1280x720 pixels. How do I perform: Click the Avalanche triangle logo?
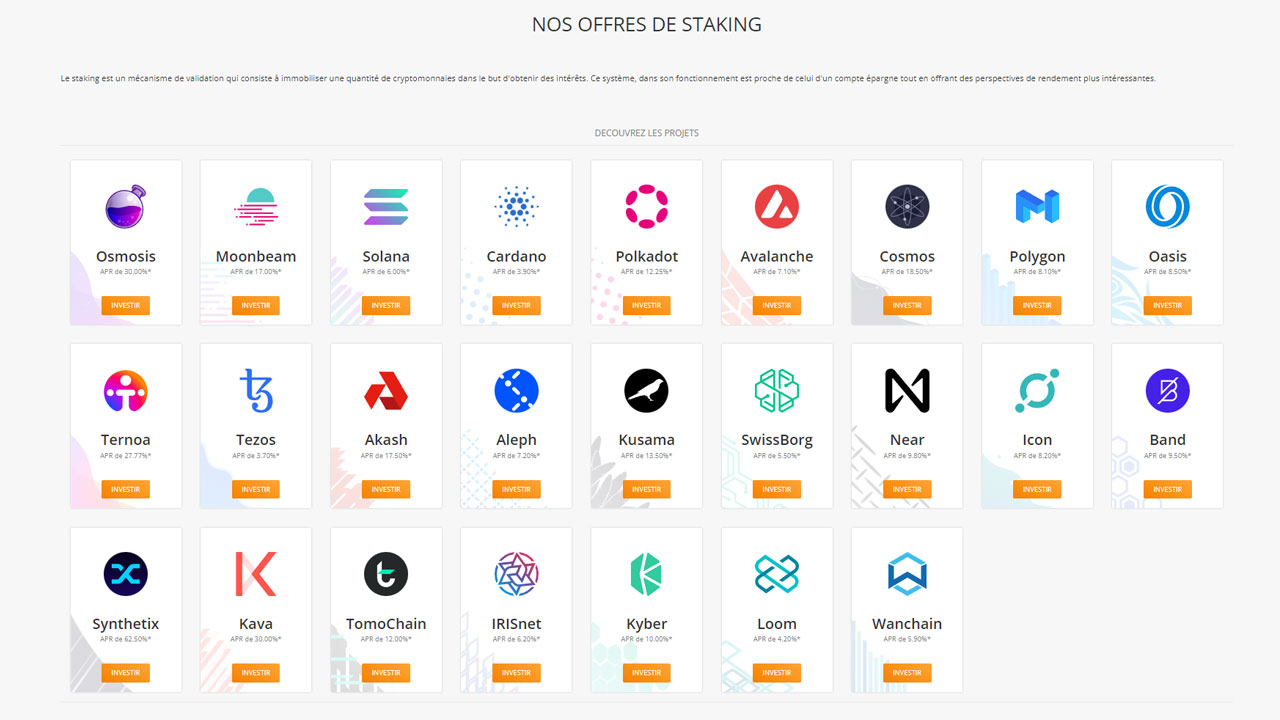(x=776, y=205)
